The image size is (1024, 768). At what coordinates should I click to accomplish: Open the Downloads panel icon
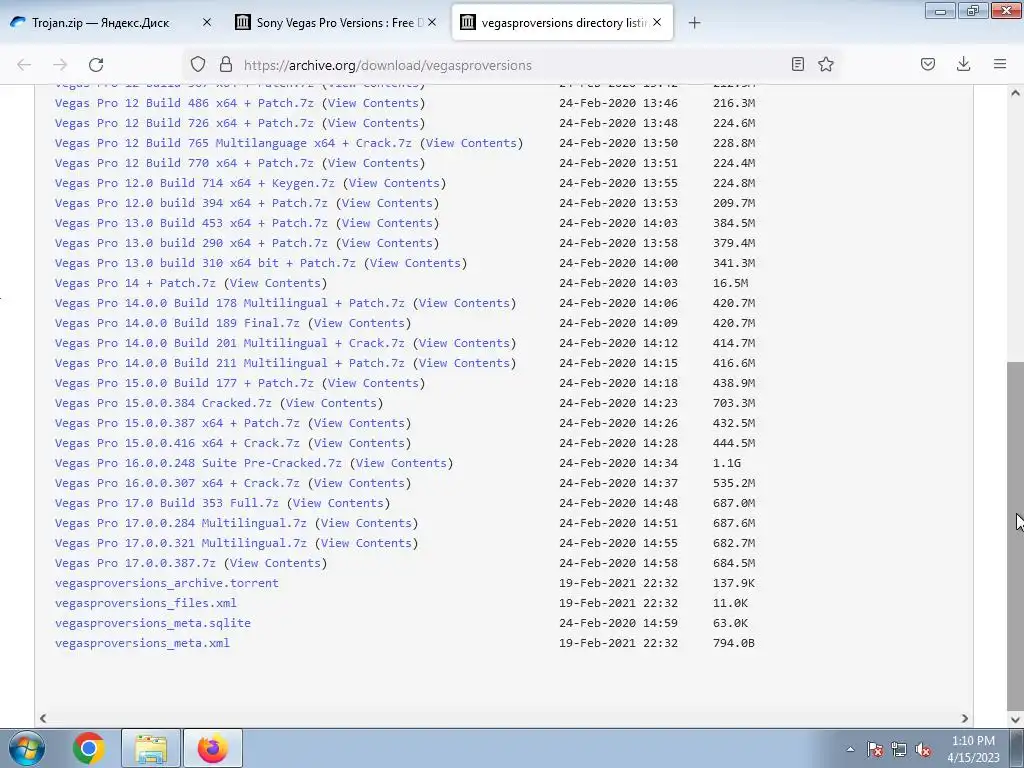tap(963, 64)
